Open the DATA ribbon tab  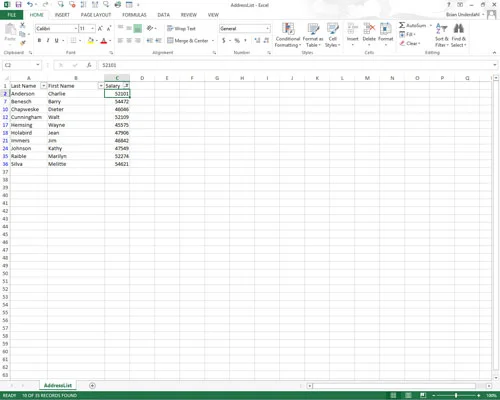click(x=163, y=15)
